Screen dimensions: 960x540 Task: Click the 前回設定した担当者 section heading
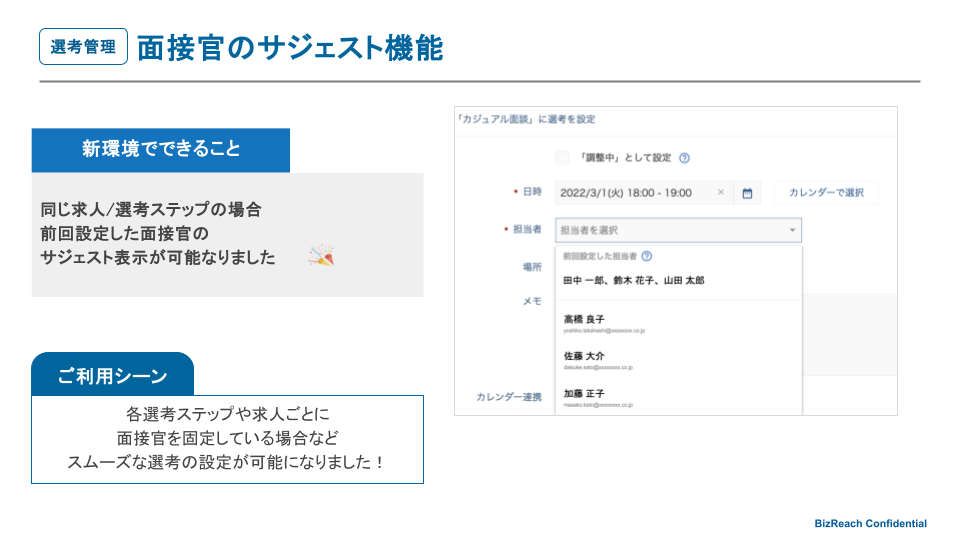(x=600, y=256)
